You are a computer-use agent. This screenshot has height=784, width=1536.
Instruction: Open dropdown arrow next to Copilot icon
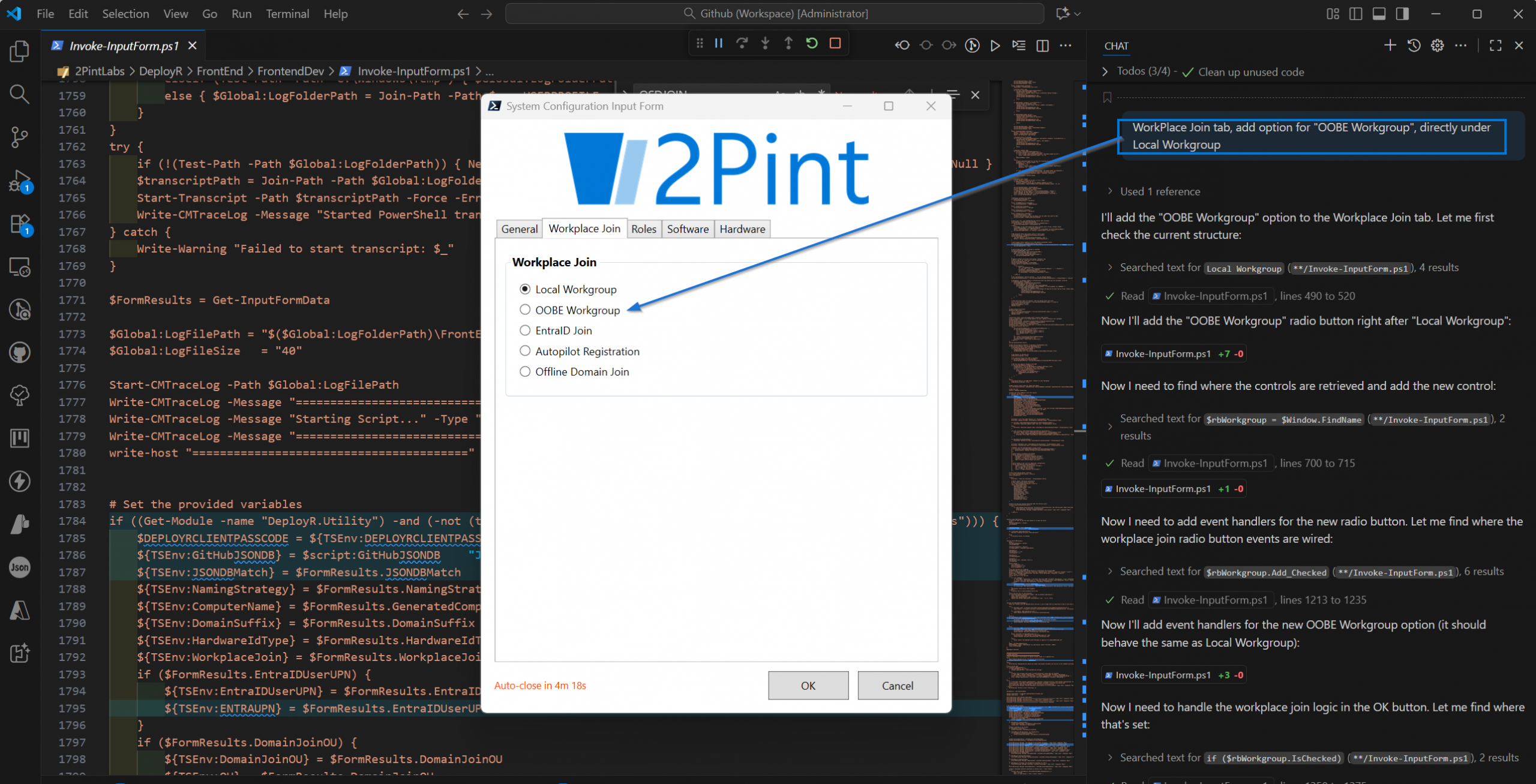(1078, 14)
